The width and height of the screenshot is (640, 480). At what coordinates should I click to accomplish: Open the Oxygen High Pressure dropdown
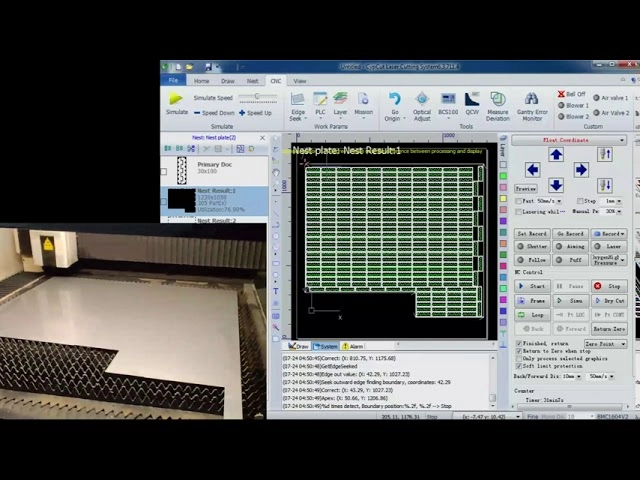(609, 260)
